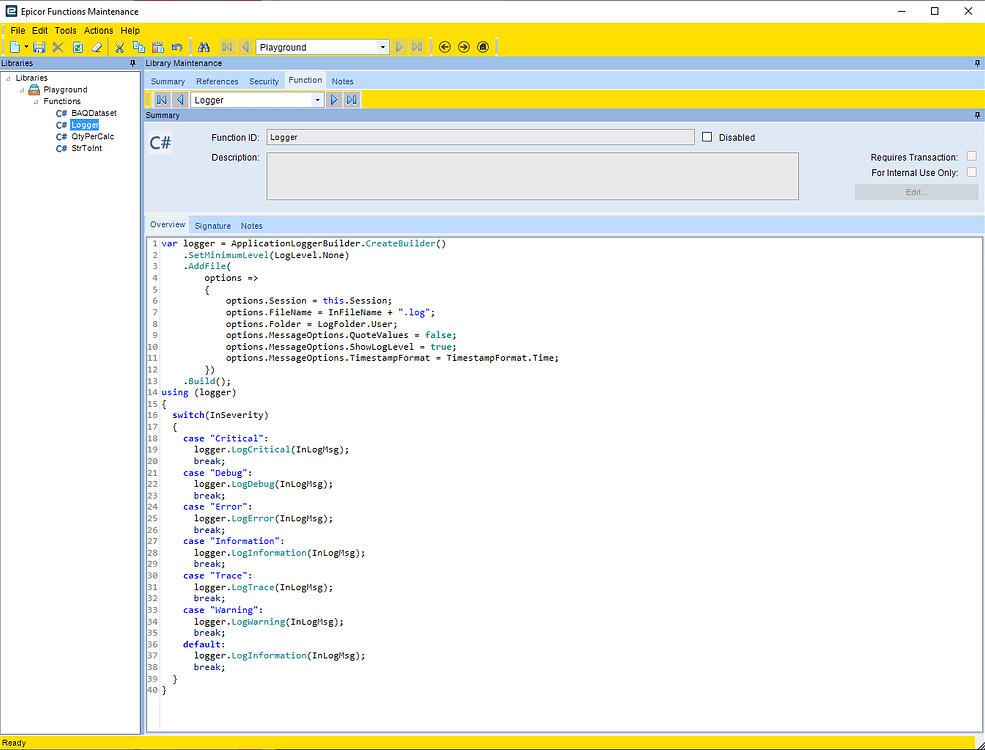Click the Delete record X icon
This screenshot has height=750, width=985.
[x=57, y=46]
